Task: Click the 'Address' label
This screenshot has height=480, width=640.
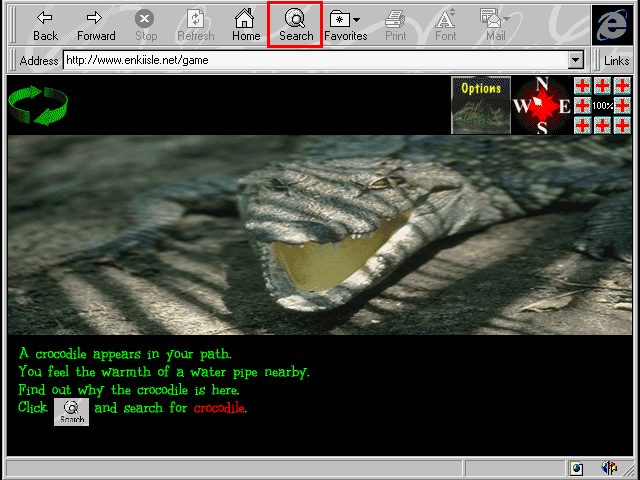Action: pyautogui.click(x=39, y=61)
